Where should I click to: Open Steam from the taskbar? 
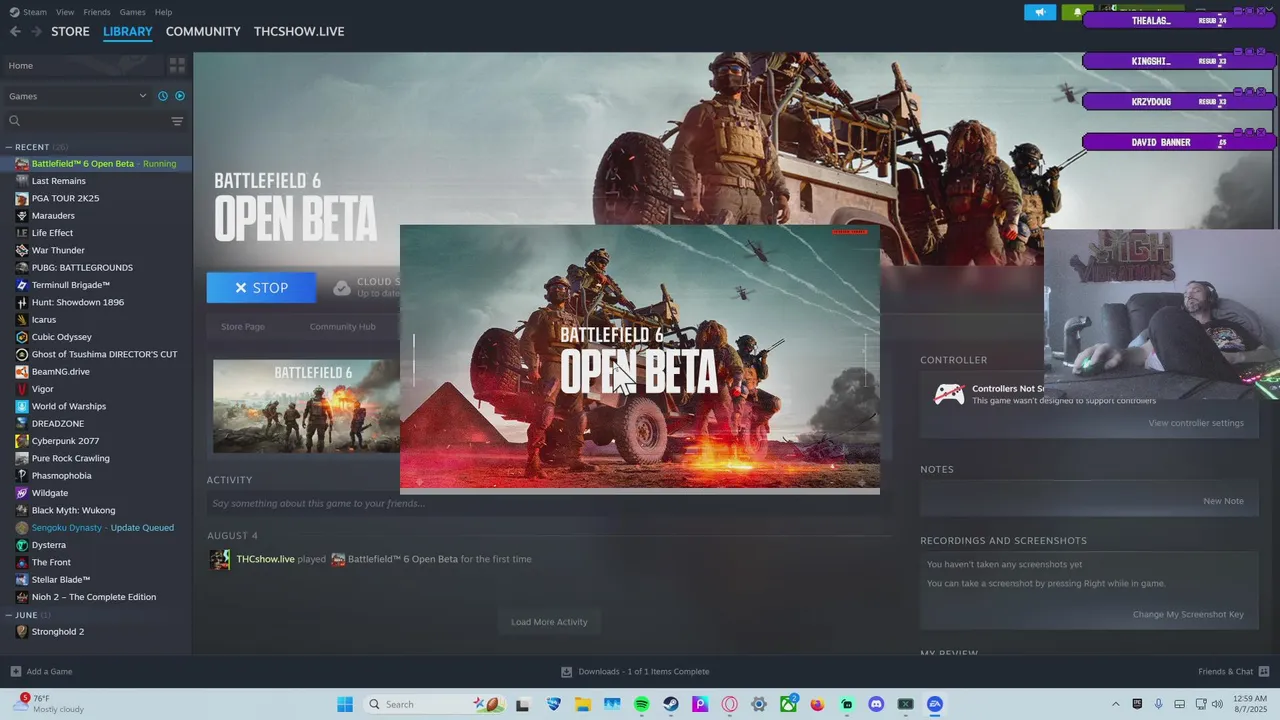pos(671,704)
